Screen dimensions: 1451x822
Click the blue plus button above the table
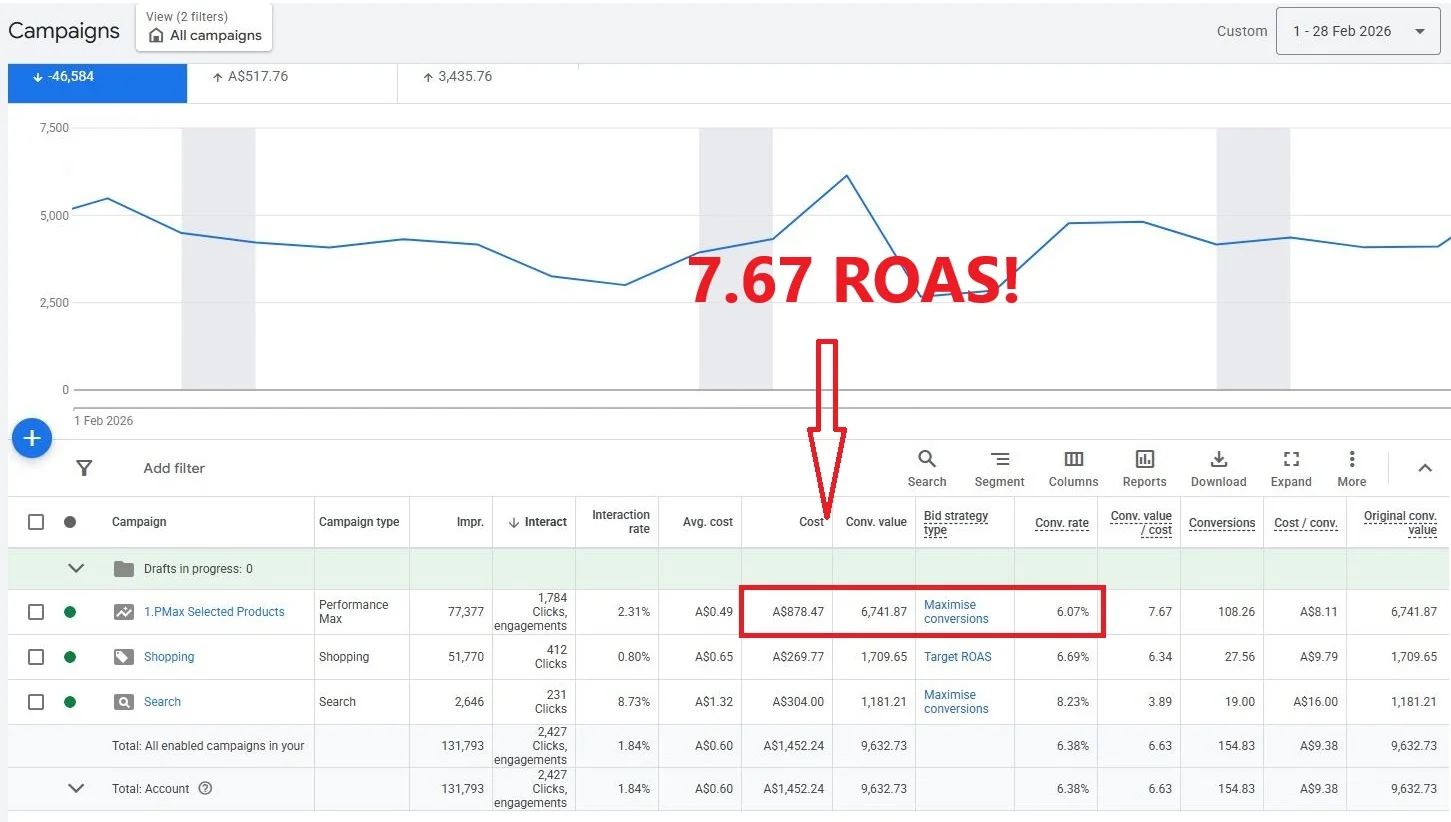coord(31,437)
